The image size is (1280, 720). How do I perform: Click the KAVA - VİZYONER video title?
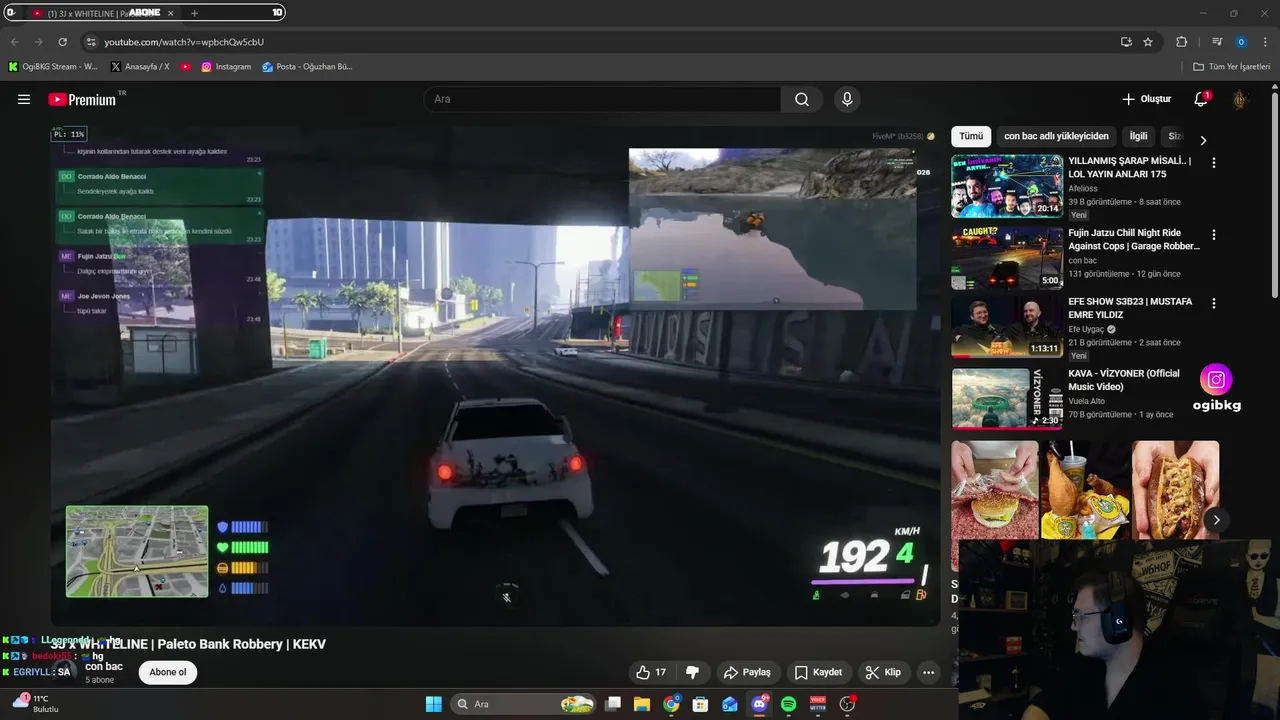[1124, 380]
